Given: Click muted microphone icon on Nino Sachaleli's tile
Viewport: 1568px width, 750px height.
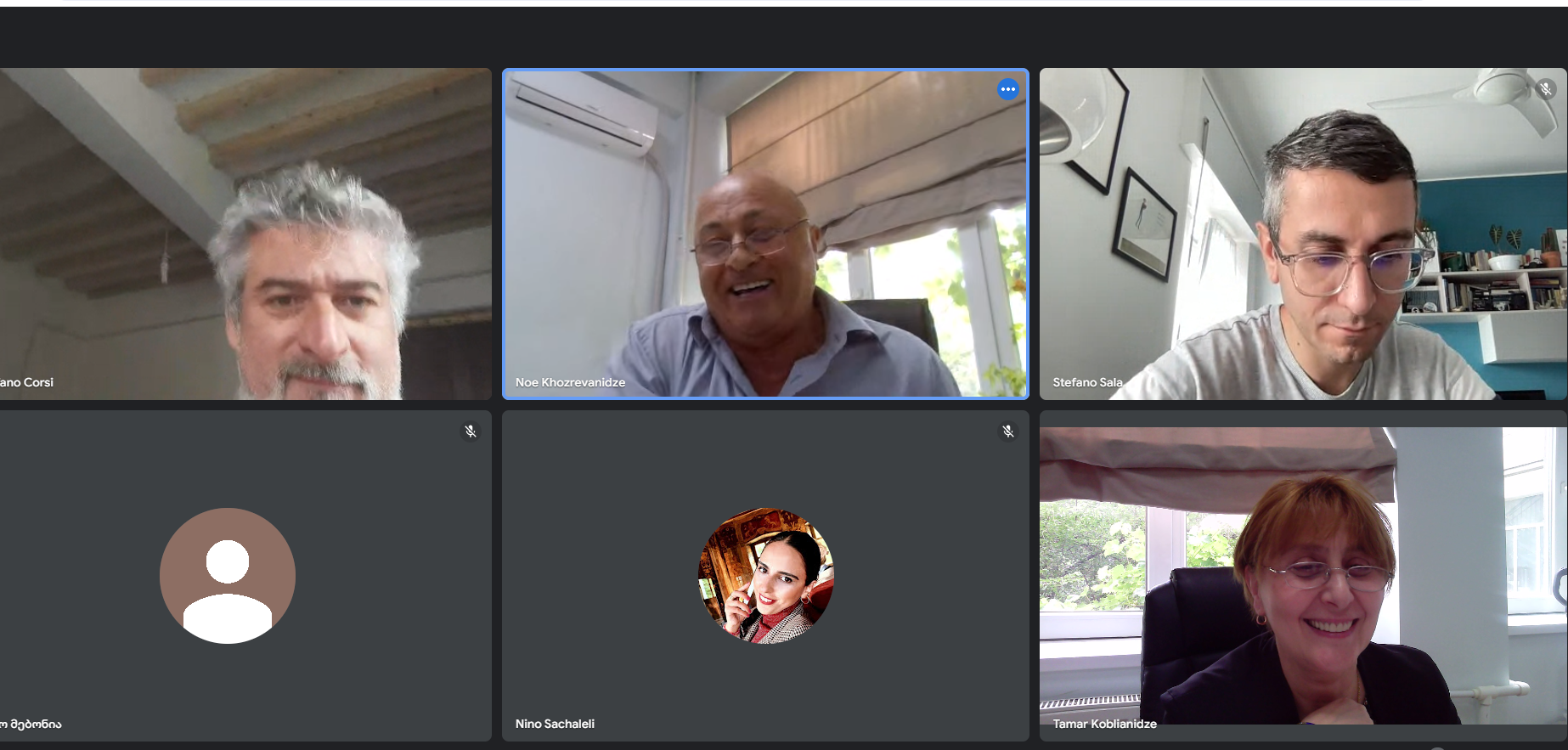Looking at the screenshot, I should point(1007,431).
